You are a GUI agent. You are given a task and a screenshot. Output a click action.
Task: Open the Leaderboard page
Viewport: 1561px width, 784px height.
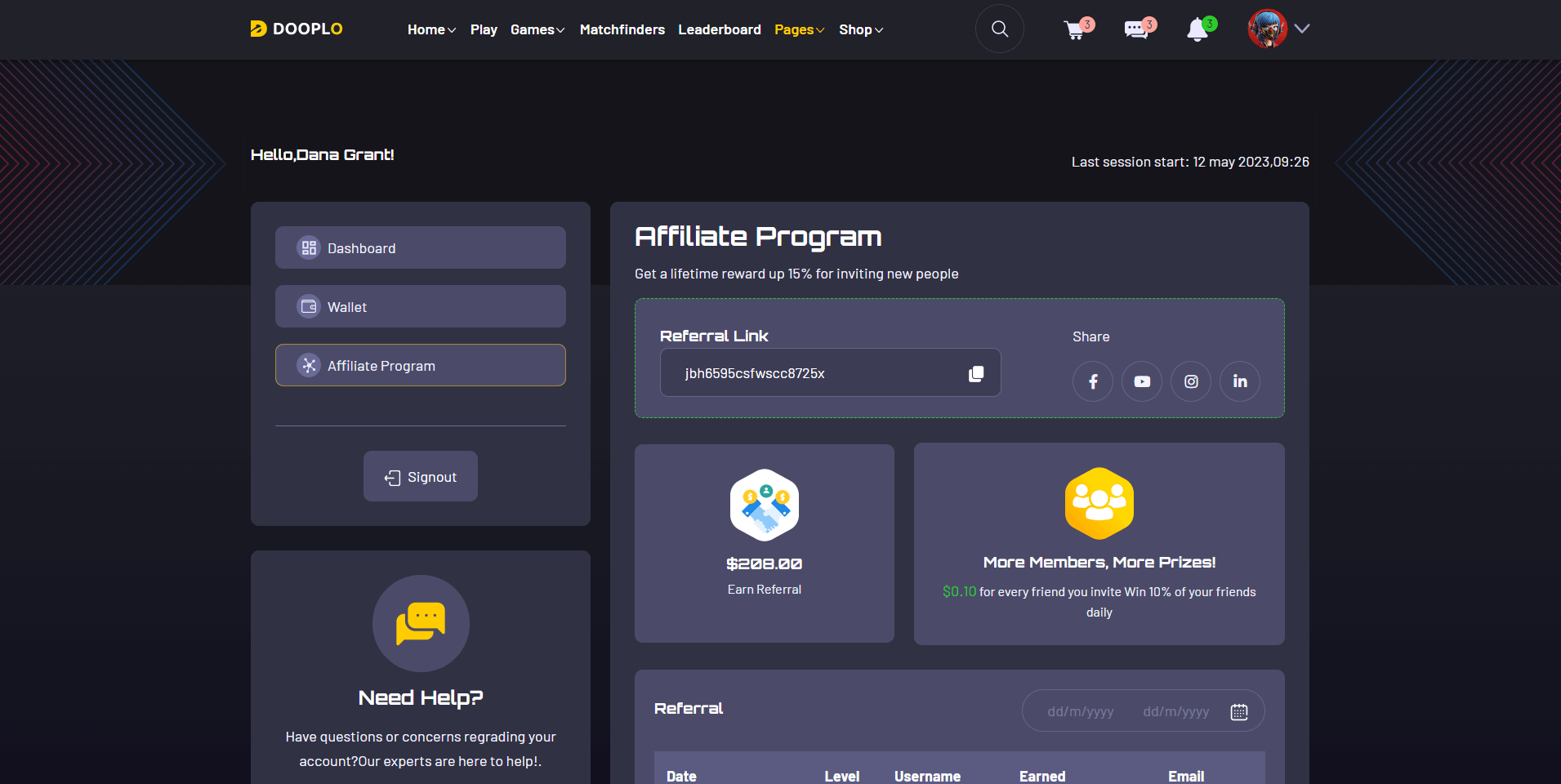coord(720,29)
